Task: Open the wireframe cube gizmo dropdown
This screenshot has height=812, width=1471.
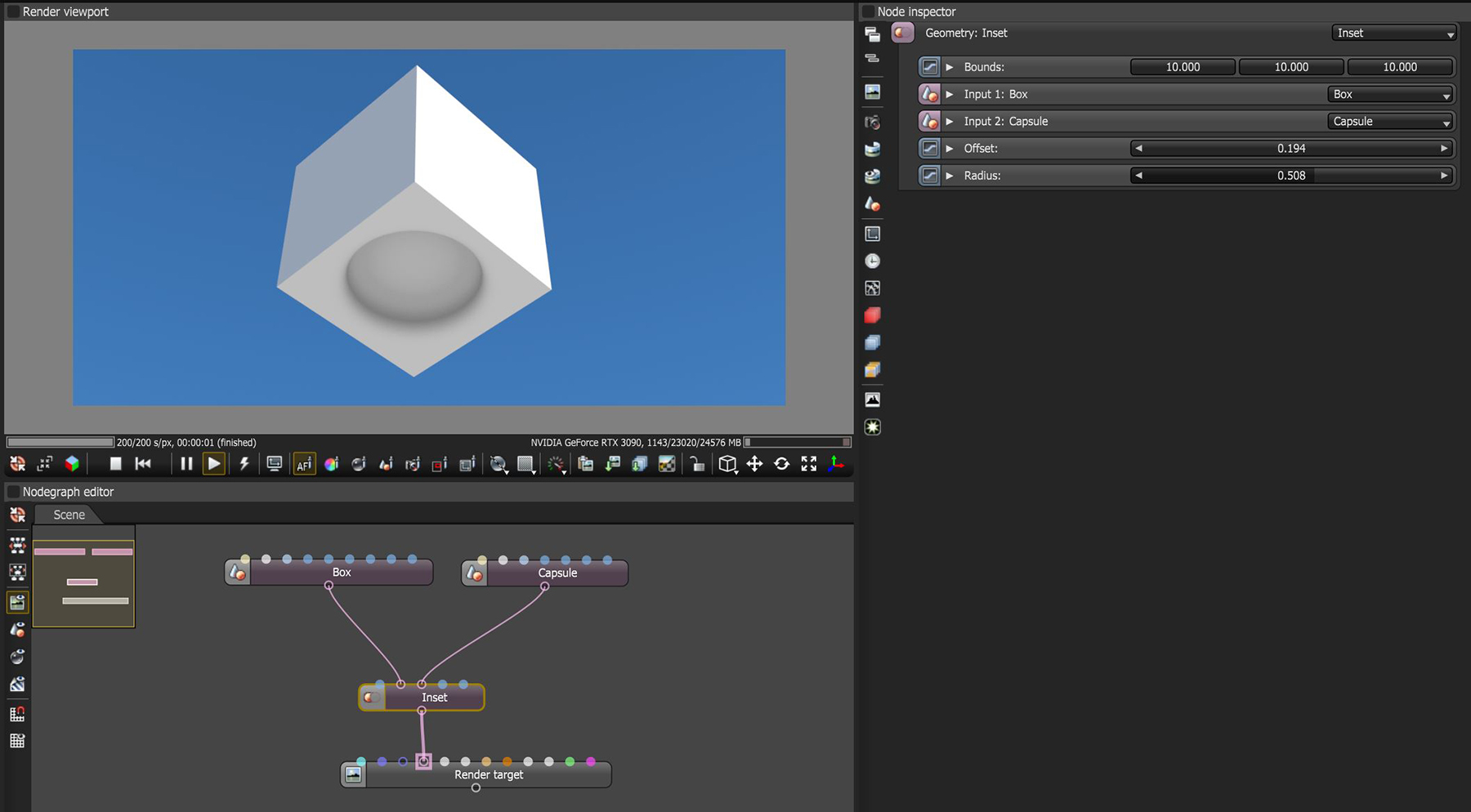Action: [727, 464]
